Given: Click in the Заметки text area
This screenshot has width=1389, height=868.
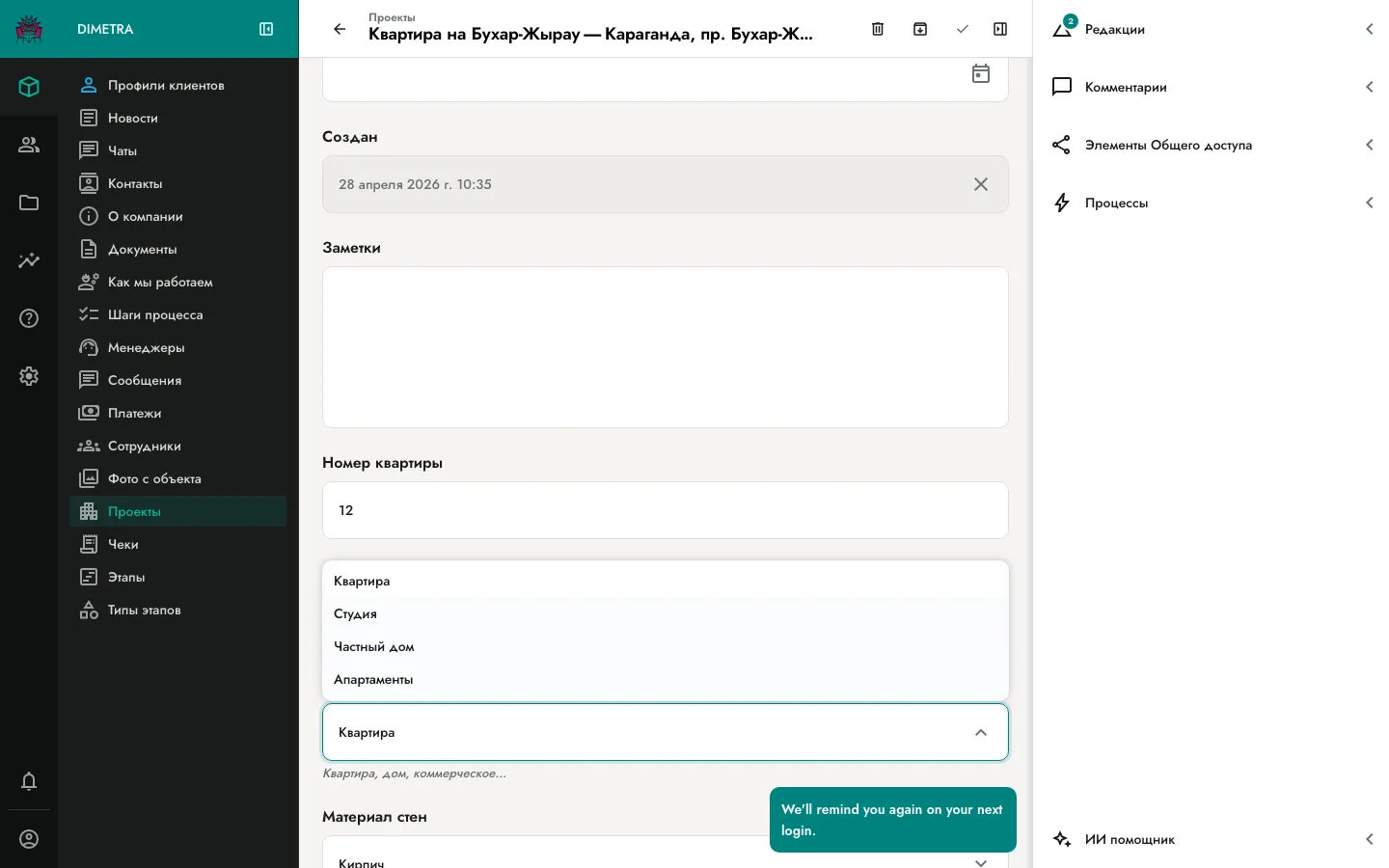Looking at the screenshot, I should pyautogui.click(x=666, y=347).
